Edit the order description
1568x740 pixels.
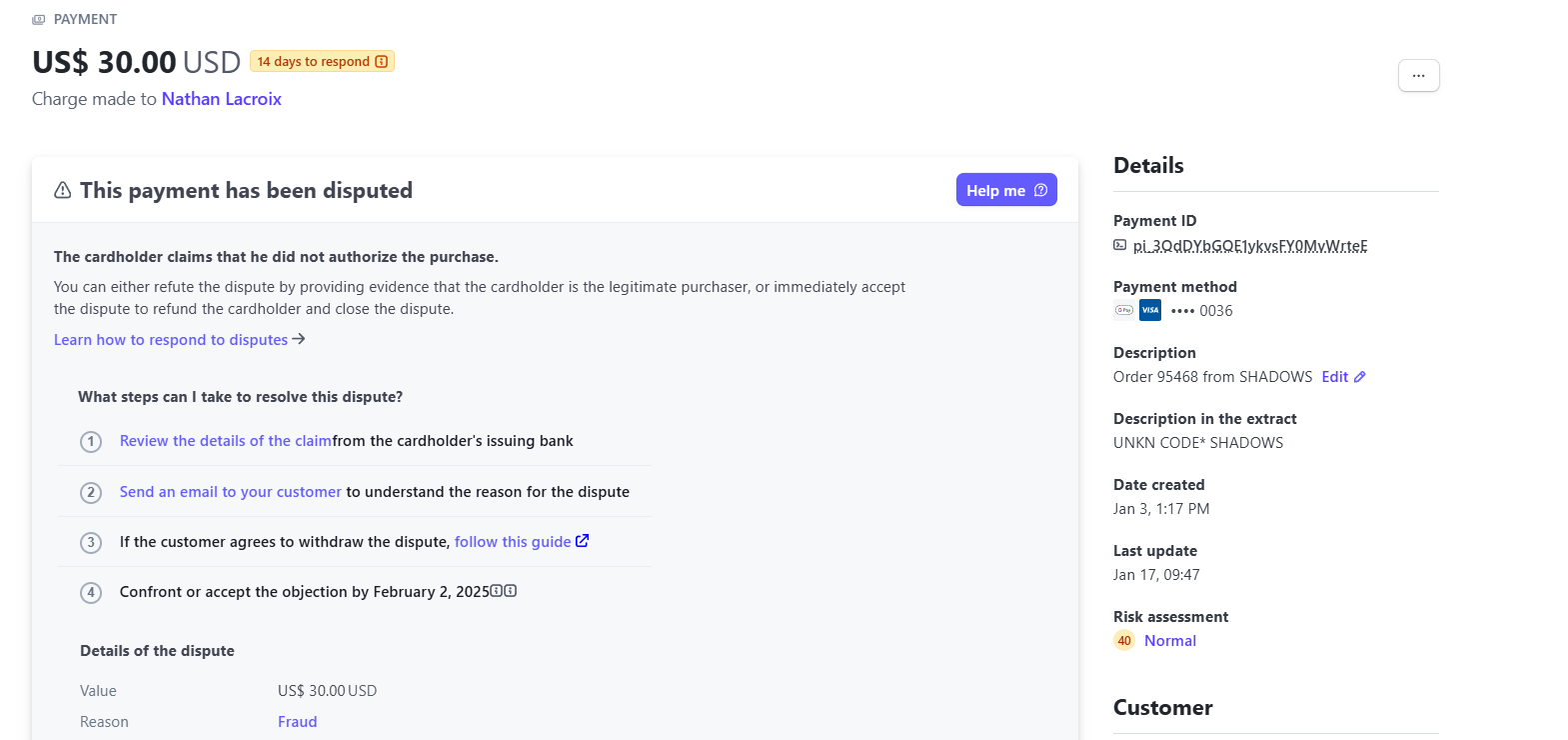coord(1335,377)
